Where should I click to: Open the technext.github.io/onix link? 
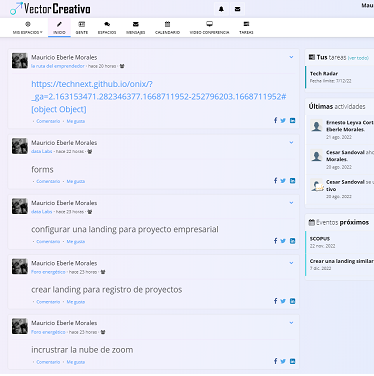tap(159, 97)
